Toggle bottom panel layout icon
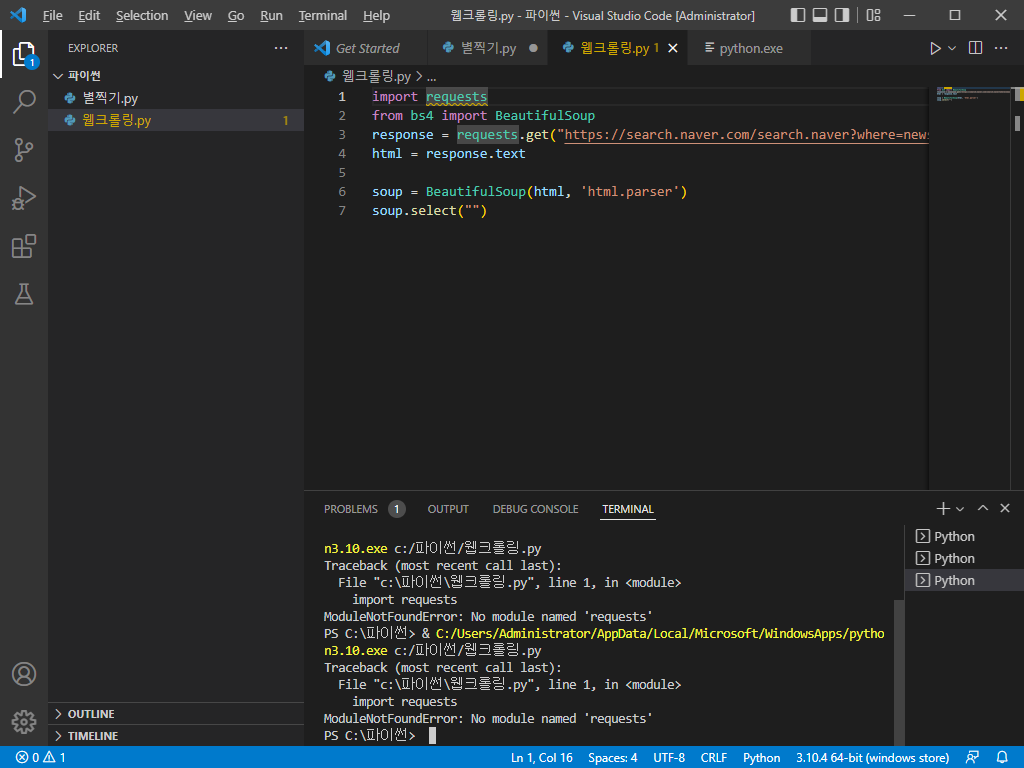 [x=820, y=15]
